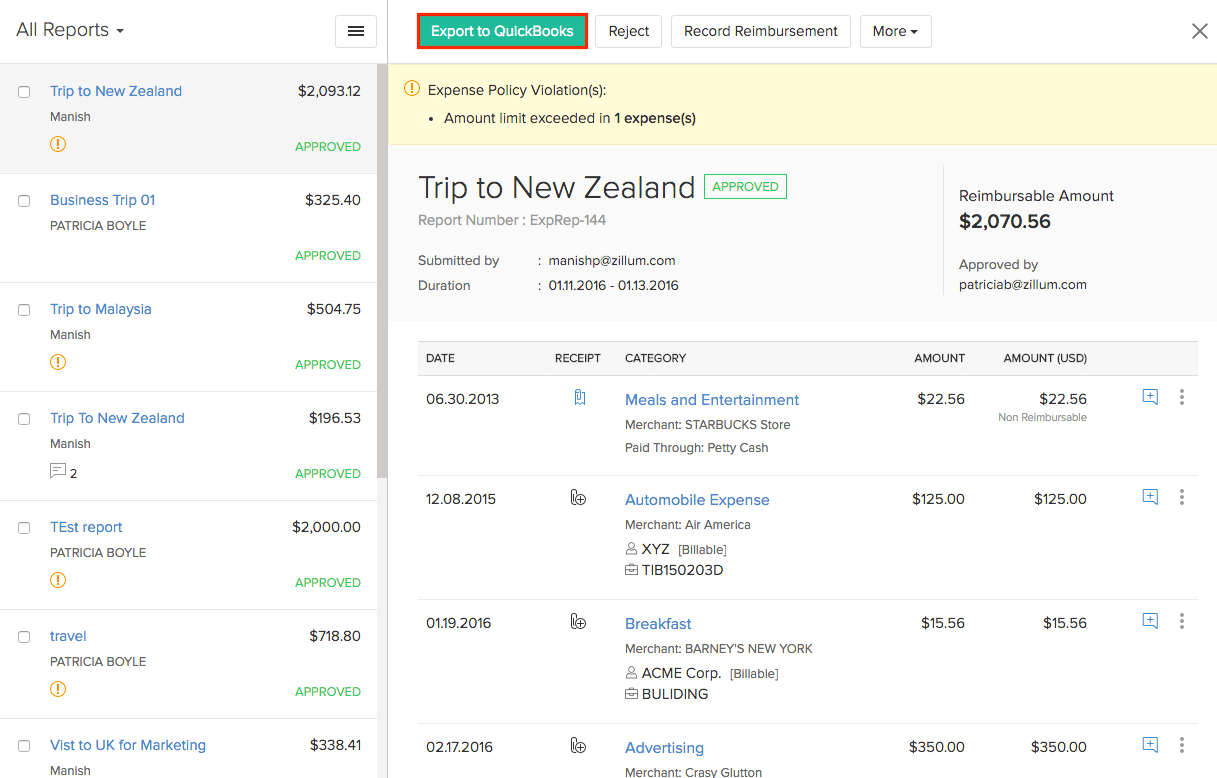Open the Breakfast expense category link
This screenshot has width=1217, height=778.
click(x=658, y=622)
